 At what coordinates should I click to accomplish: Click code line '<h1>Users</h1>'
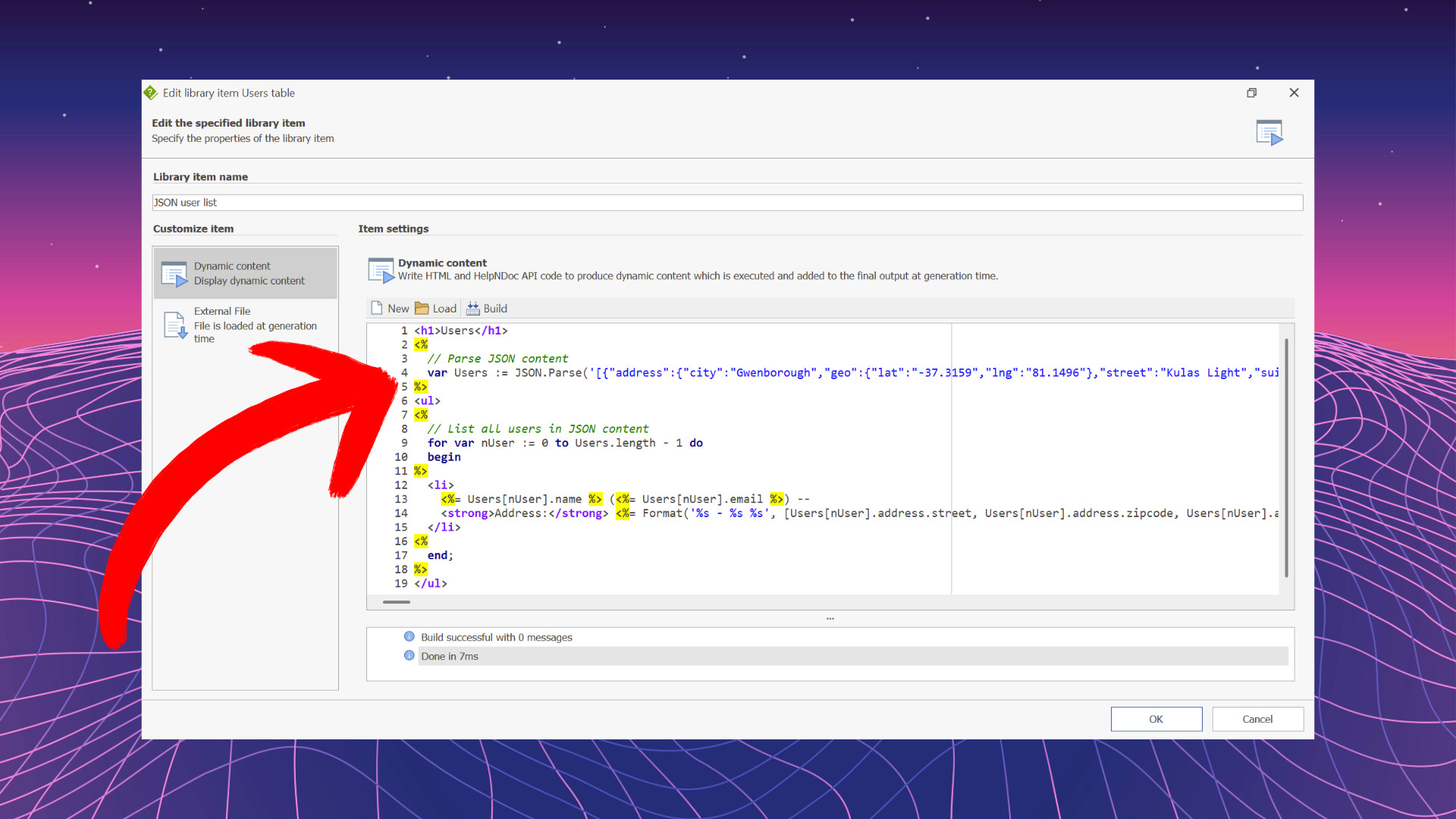coord(461,331)
